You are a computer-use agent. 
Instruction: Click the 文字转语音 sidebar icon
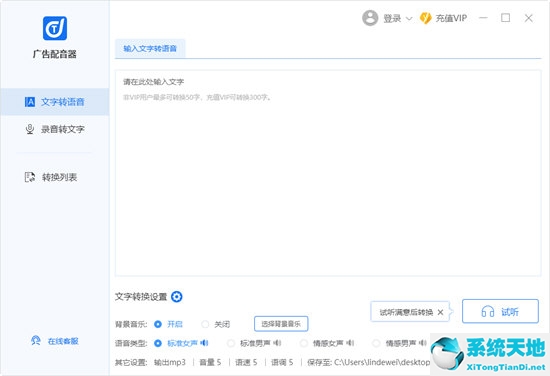tap(30, 102)
